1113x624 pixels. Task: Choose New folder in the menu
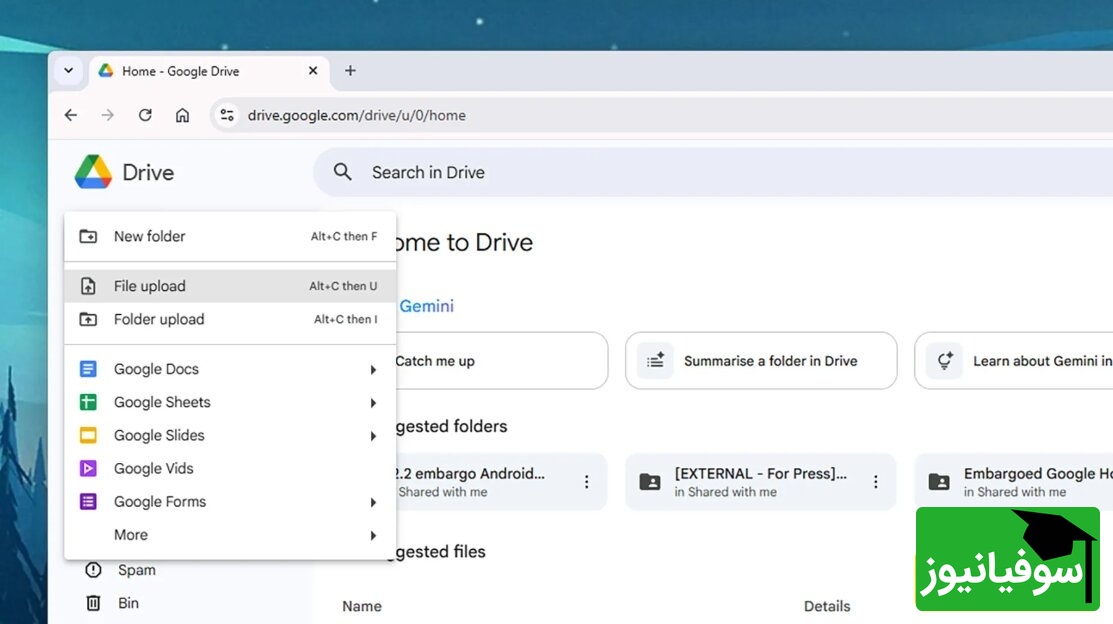[150, 237]
